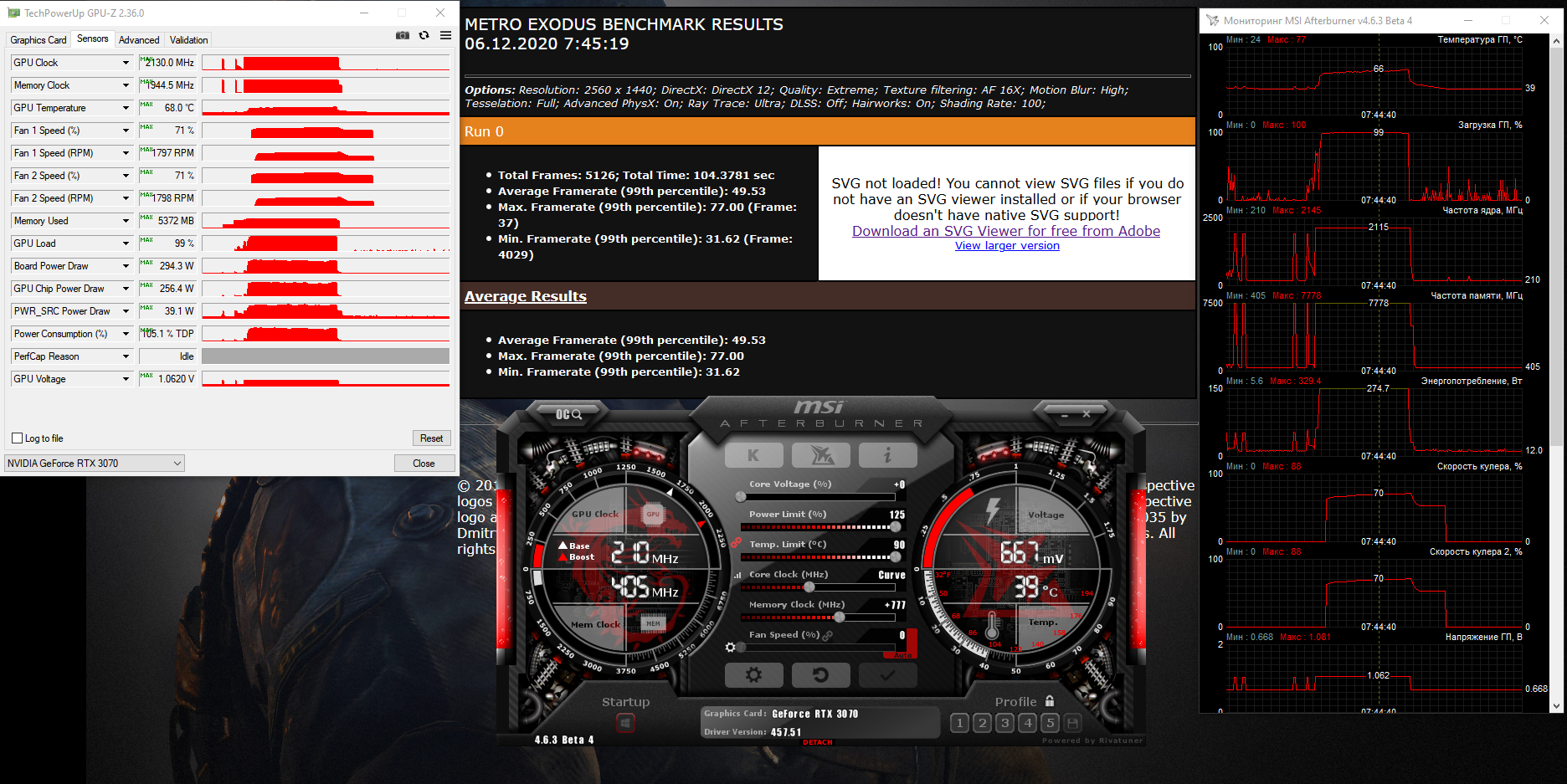The image size is (1567, 784).
Task: Open the Advanced tab in GPU-Z
Action: click(x=139, y=40)
